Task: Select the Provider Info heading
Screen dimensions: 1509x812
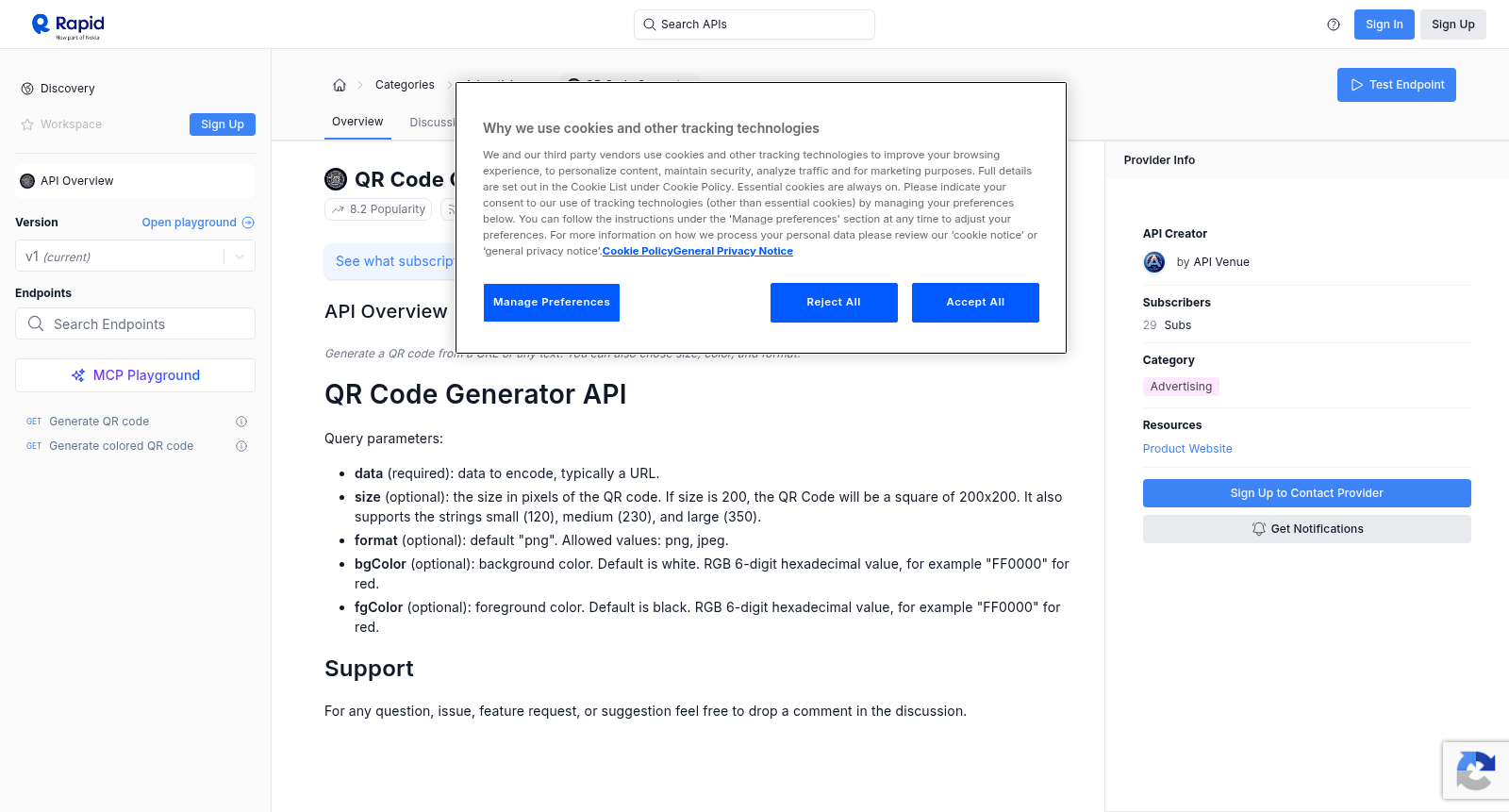Action: (x=1159, y=160)
